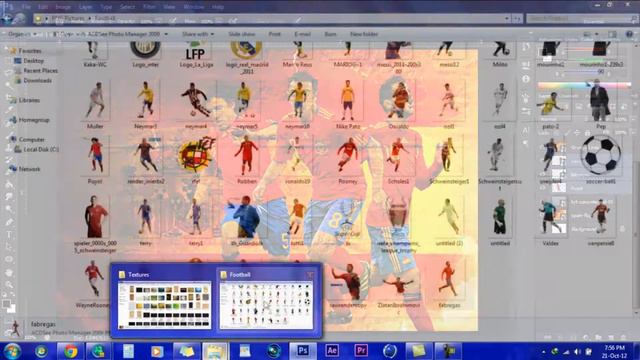Click the Burn toolbar button
Screen dimensions: 640x360
point(330,34)
